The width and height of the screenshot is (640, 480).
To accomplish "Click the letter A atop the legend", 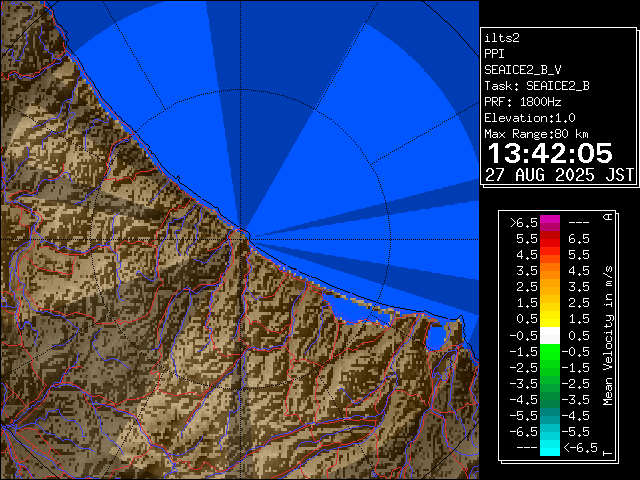I will click(608, 217).
